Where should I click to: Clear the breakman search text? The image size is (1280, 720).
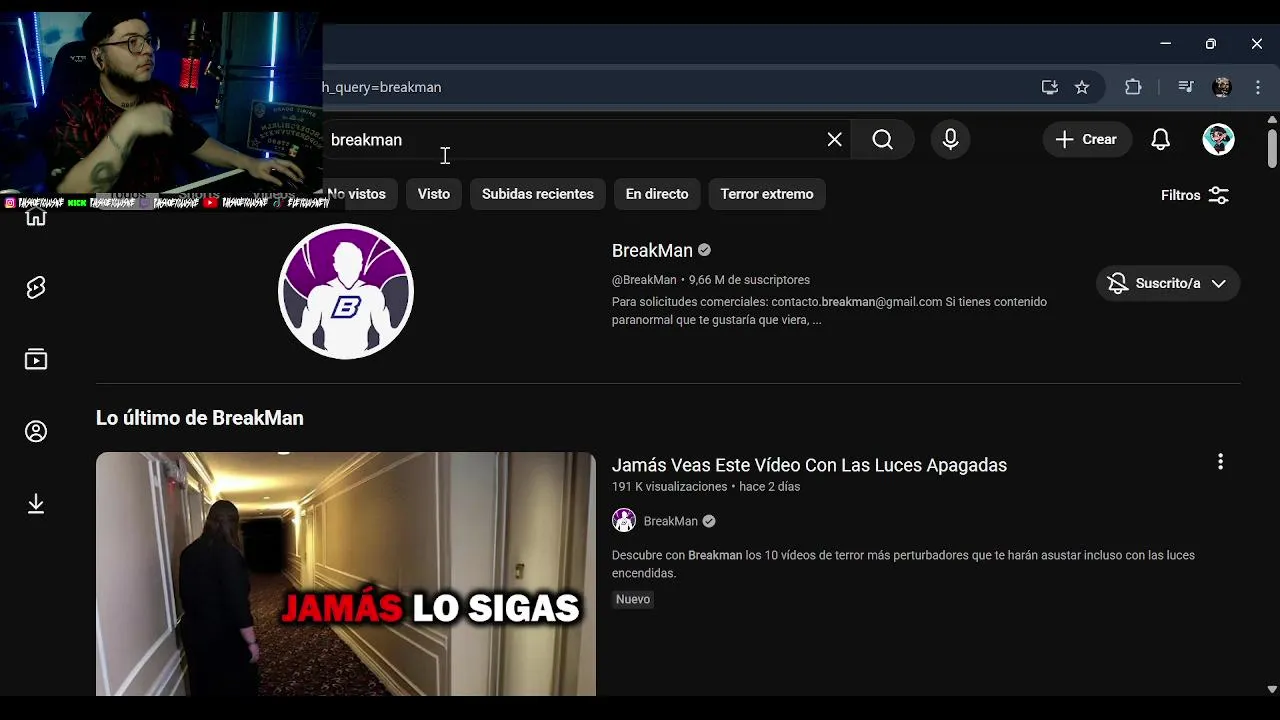[x=835, y=140]
